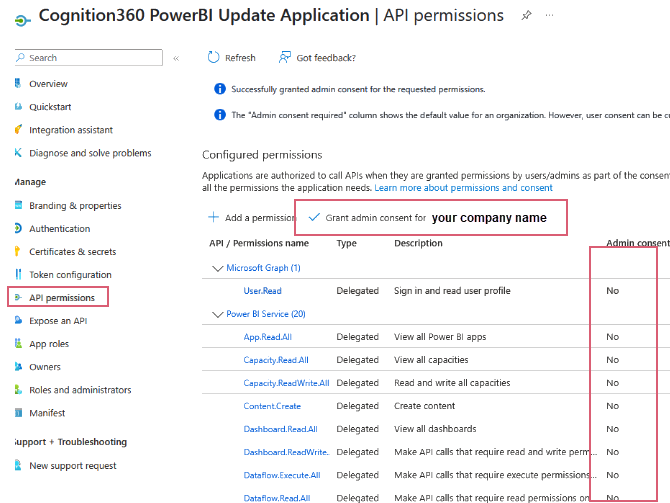The height and width of the screenshot is (503, 670).
Task: Click the pin icon beside page title
Action: coord(527,16)
